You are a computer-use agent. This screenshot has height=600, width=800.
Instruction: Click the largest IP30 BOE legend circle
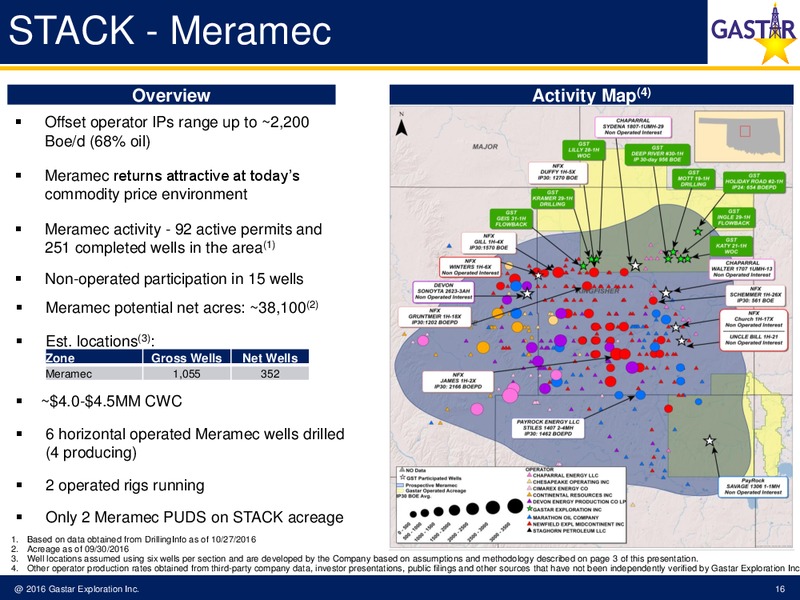515,505
